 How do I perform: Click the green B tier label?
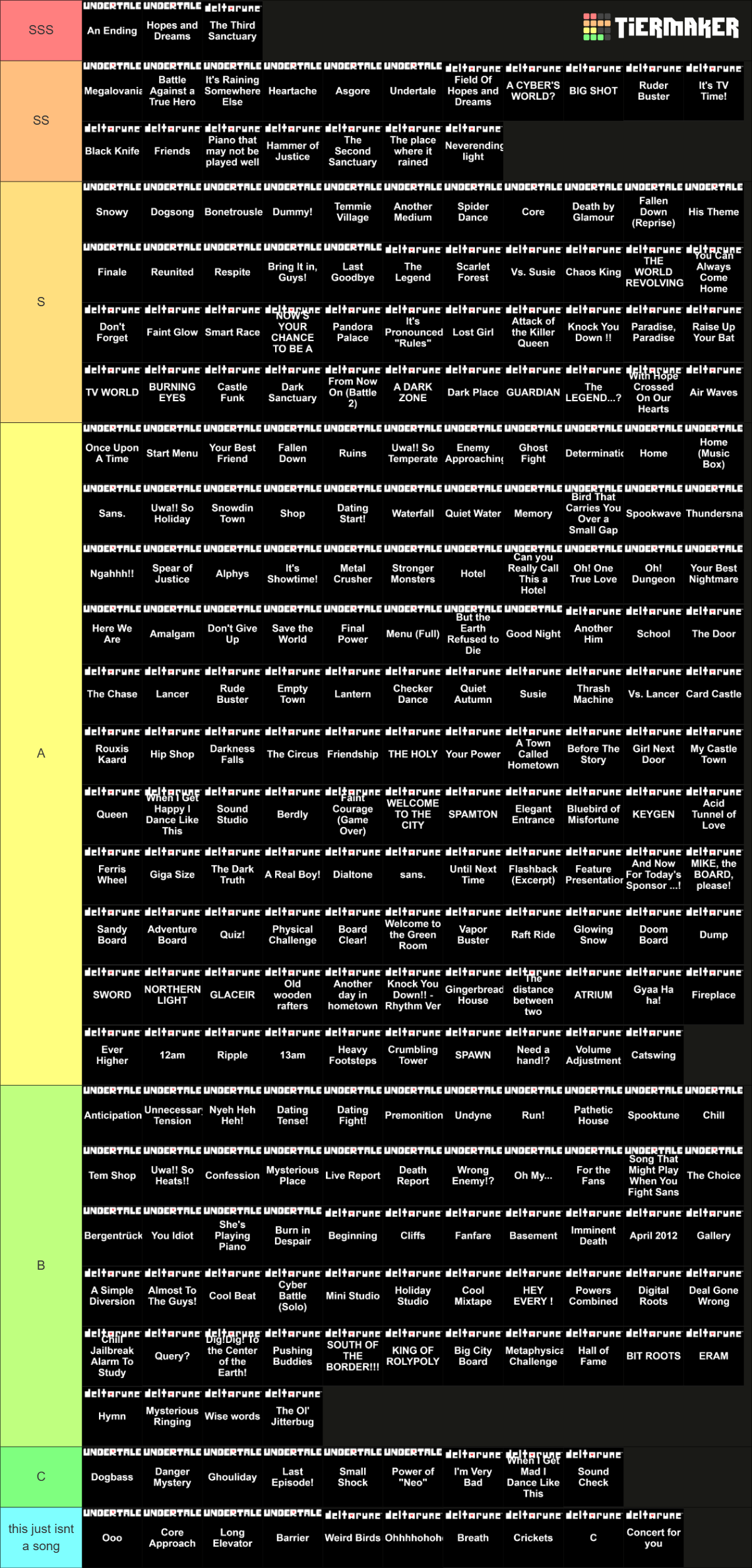pos(41,1266)
